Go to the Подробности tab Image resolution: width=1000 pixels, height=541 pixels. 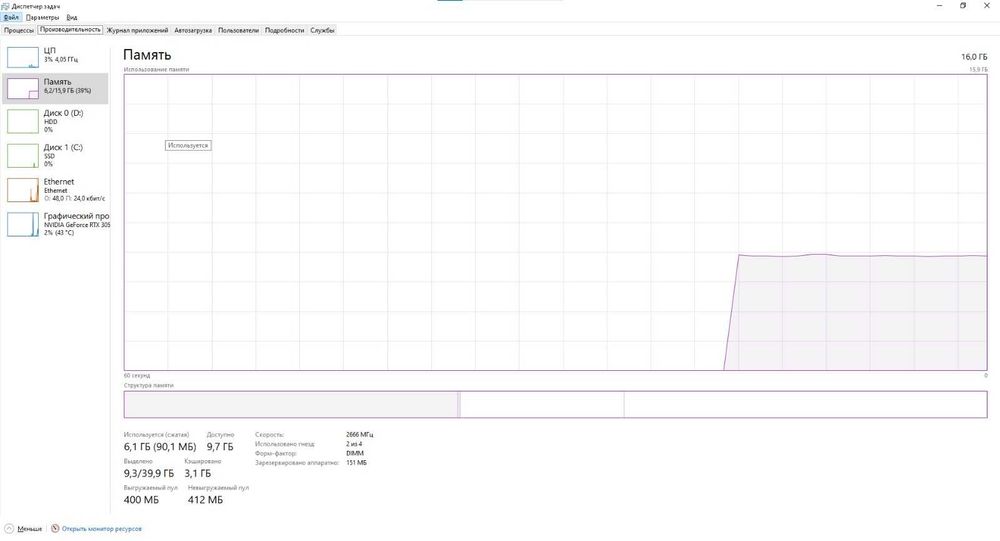(x=284, y=30)
